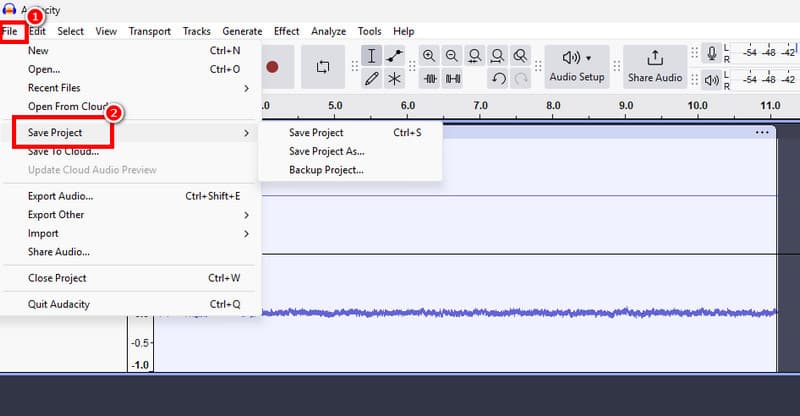This screenshot has width=800, height=416.
Task: Open the Select menu
Action: tap(70, 31)
